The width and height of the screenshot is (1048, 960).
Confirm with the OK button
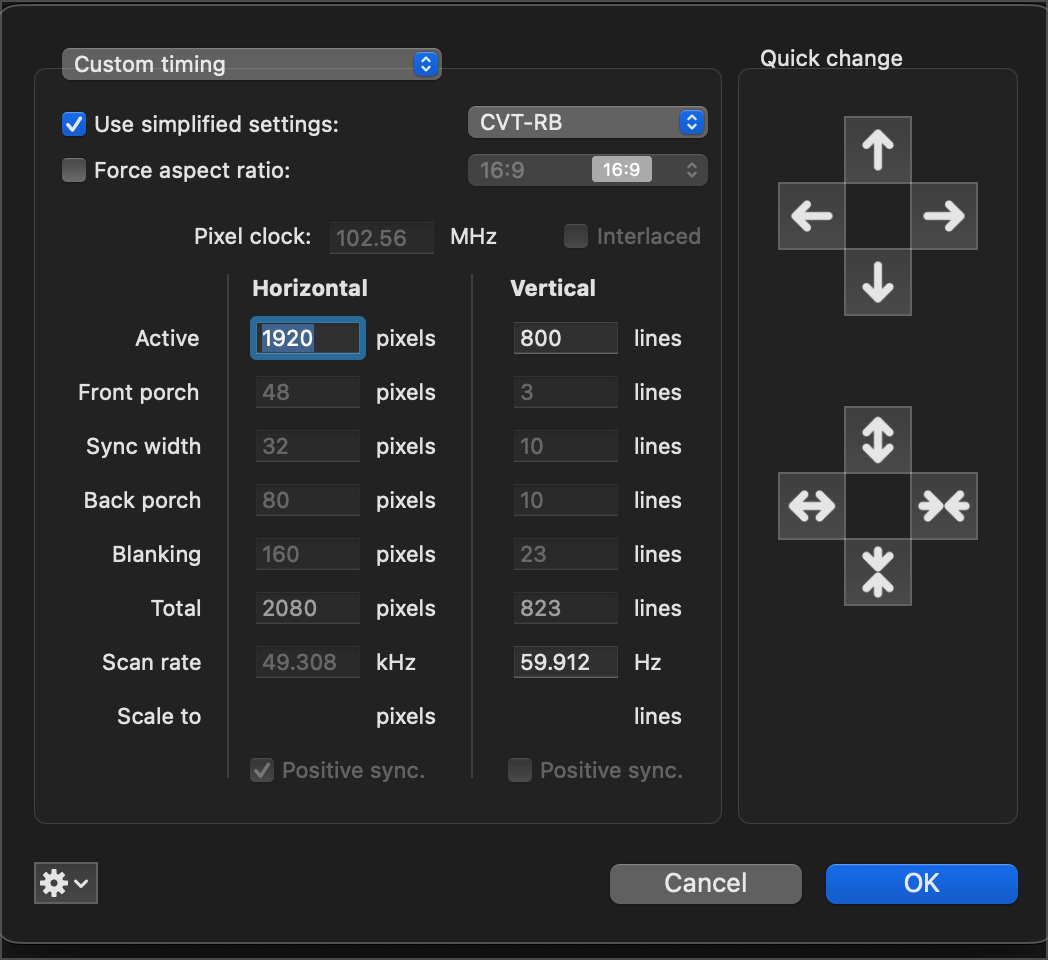click(x=922, y=883)
